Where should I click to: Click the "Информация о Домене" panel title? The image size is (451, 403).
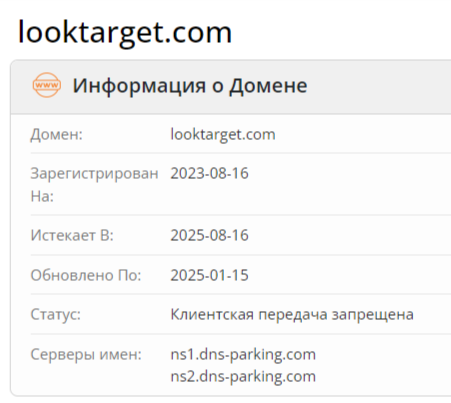[190, 86]
